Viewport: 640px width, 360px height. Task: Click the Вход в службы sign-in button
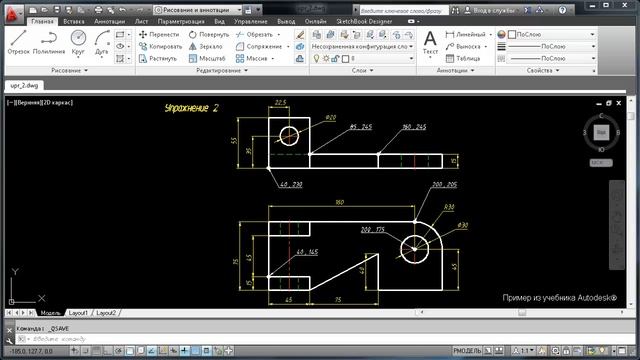(x=492, y=10)
